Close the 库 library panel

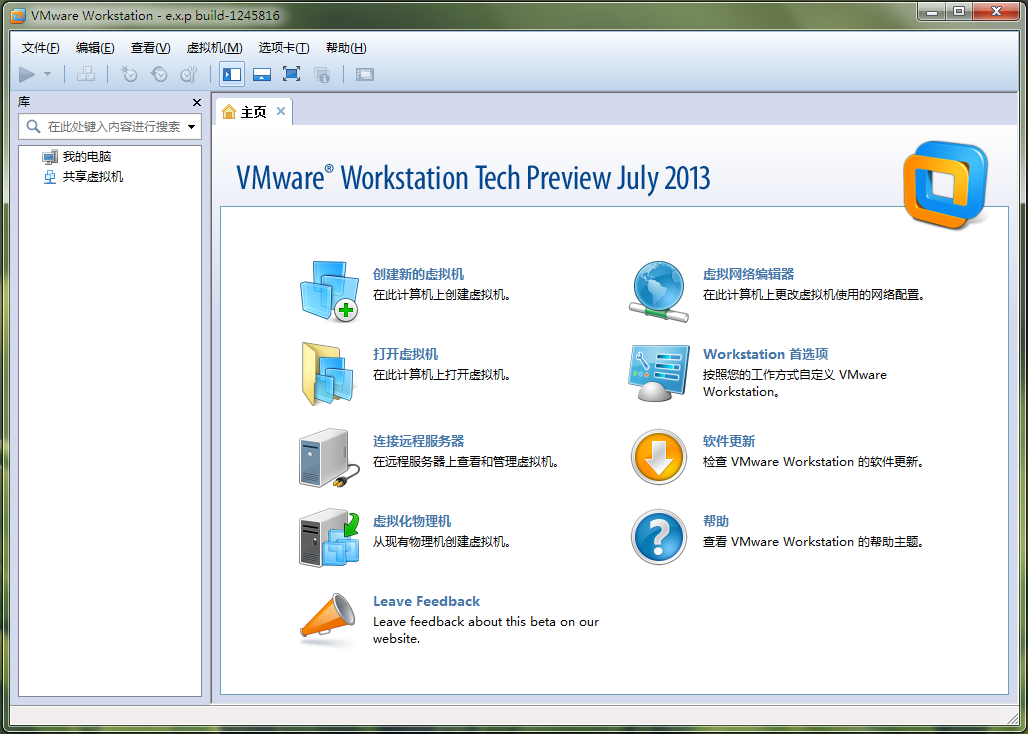click(197, 102)
